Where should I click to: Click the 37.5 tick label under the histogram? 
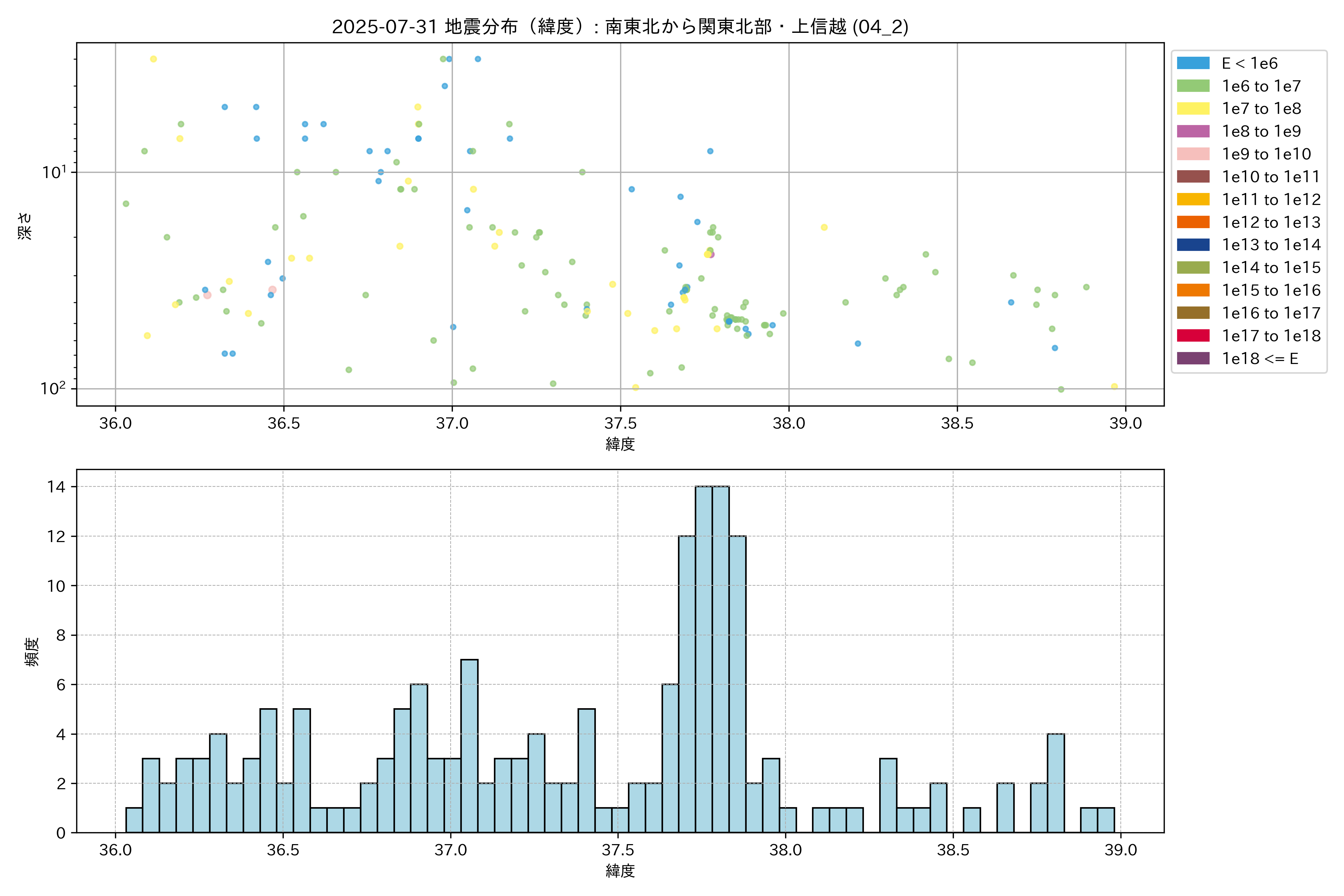click(618, 850)
